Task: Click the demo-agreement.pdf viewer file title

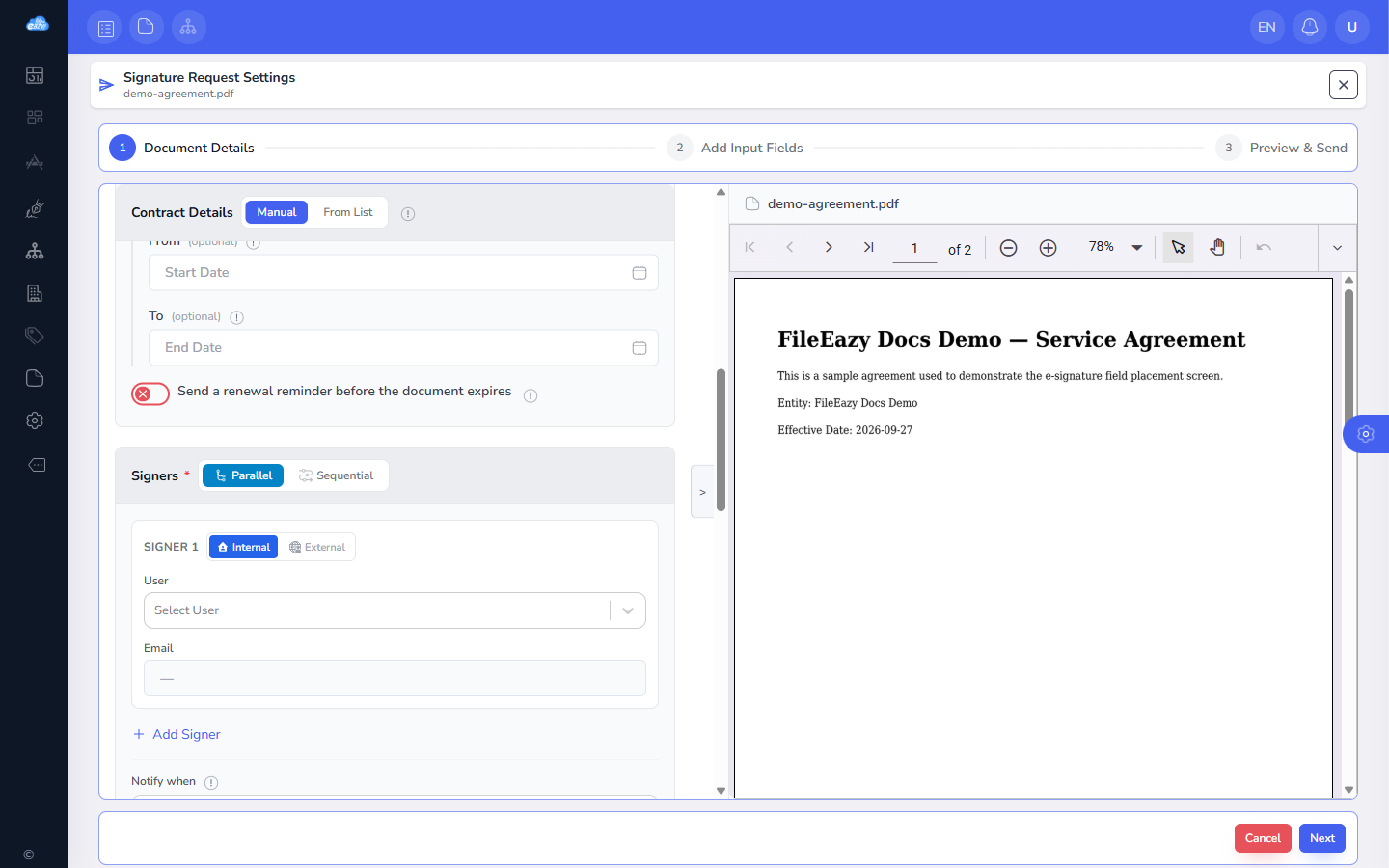Action: (x=833, y=203)
